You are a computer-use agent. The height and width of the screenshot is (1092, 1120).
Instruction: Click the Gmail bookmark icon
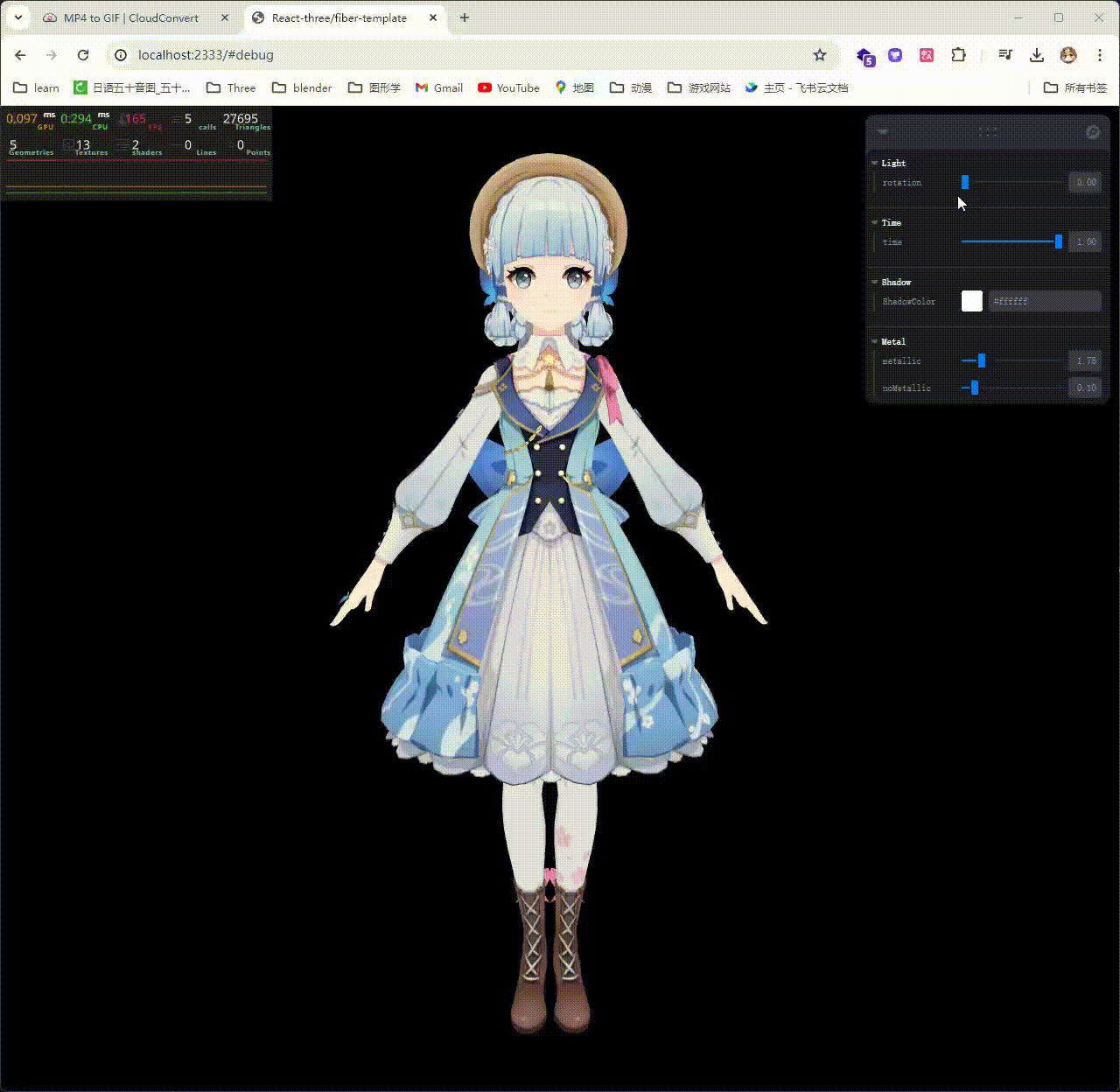(423, 87)
